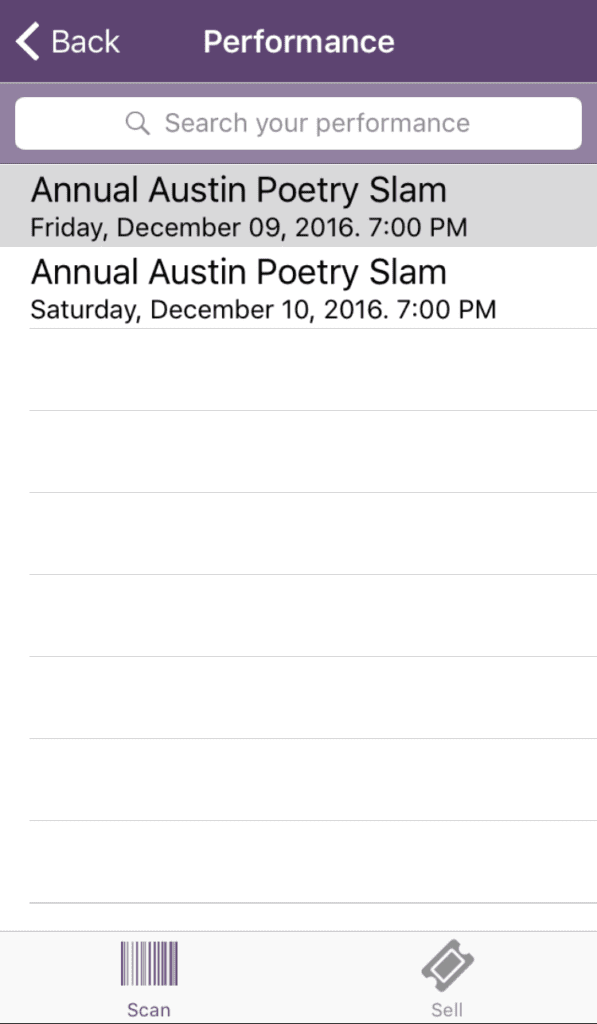Tap the back chevron arrow icon
The image size is (597, 1024).
[x=27, y=41]
